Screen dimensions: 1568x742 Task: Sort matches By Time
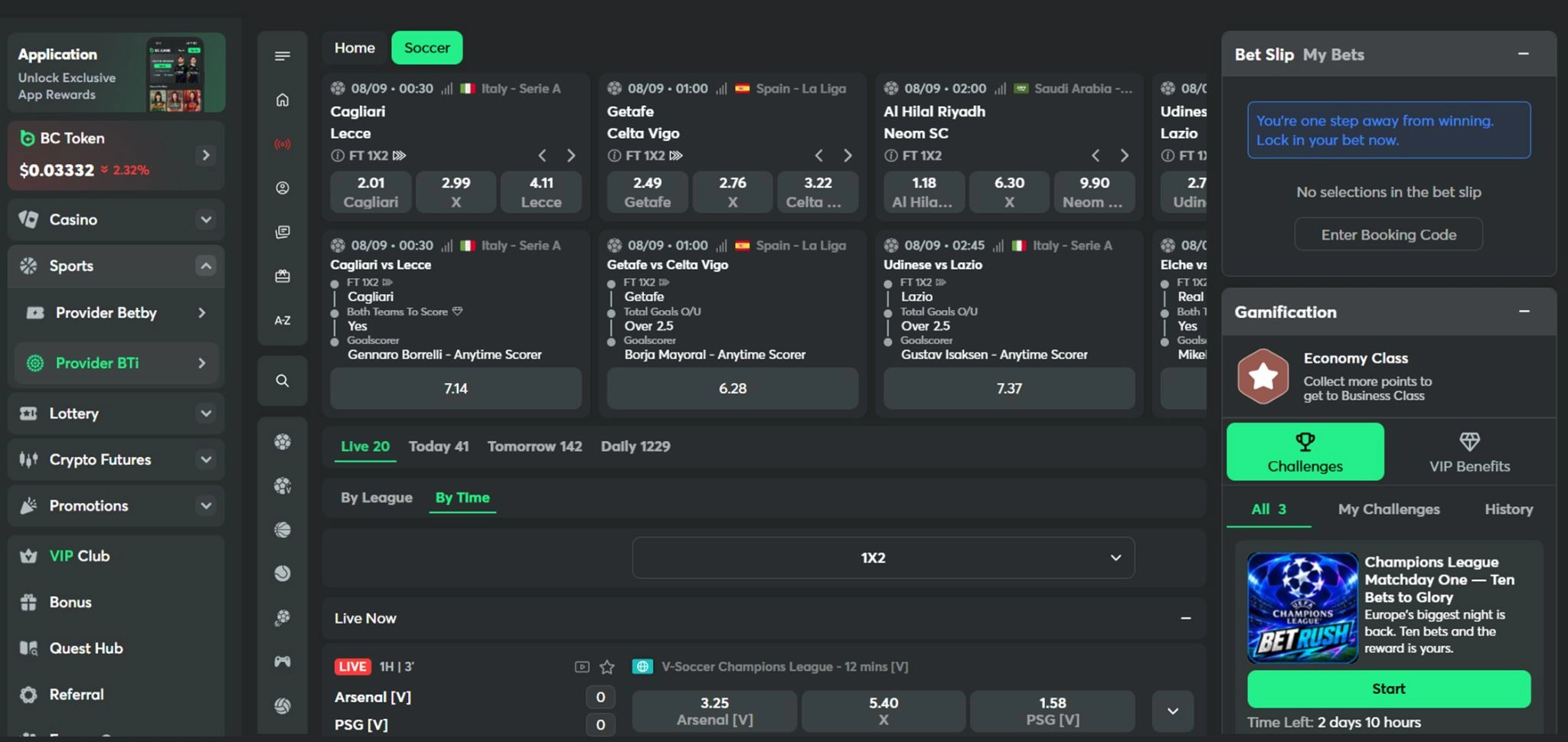(462, 498)
